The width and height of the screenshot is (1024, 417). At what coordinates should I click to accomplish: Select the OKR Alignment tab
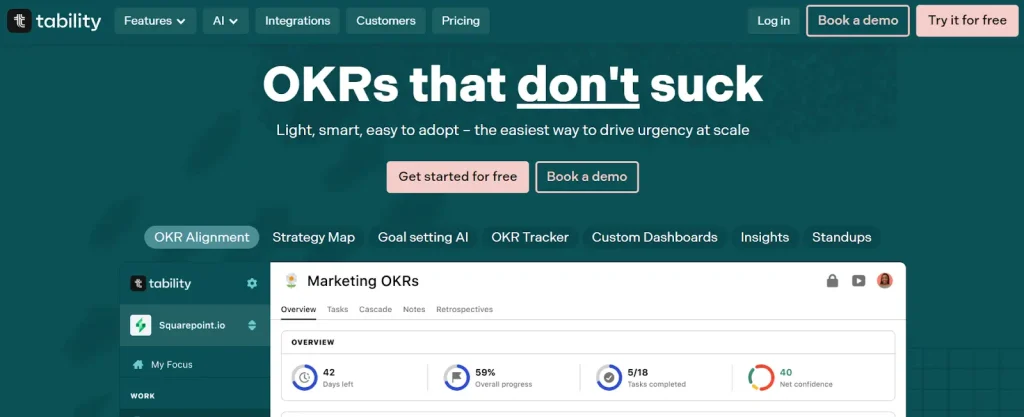(202, 238)
